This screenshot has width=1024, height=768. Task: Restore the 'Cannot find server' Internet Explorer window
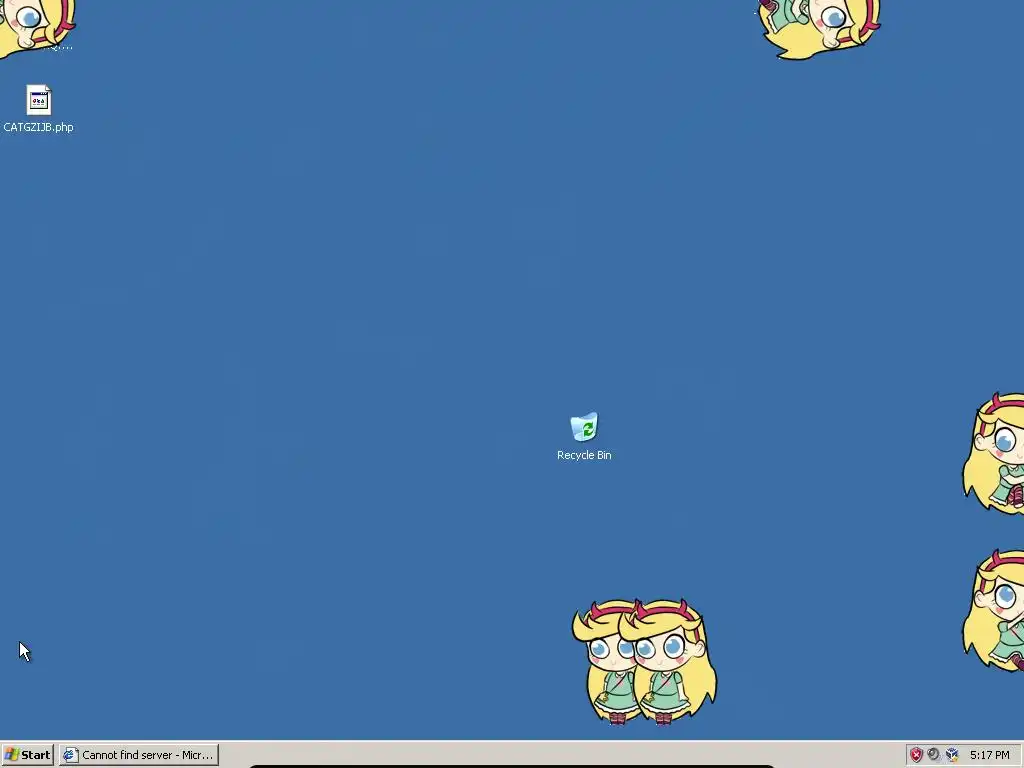point(139,755)
